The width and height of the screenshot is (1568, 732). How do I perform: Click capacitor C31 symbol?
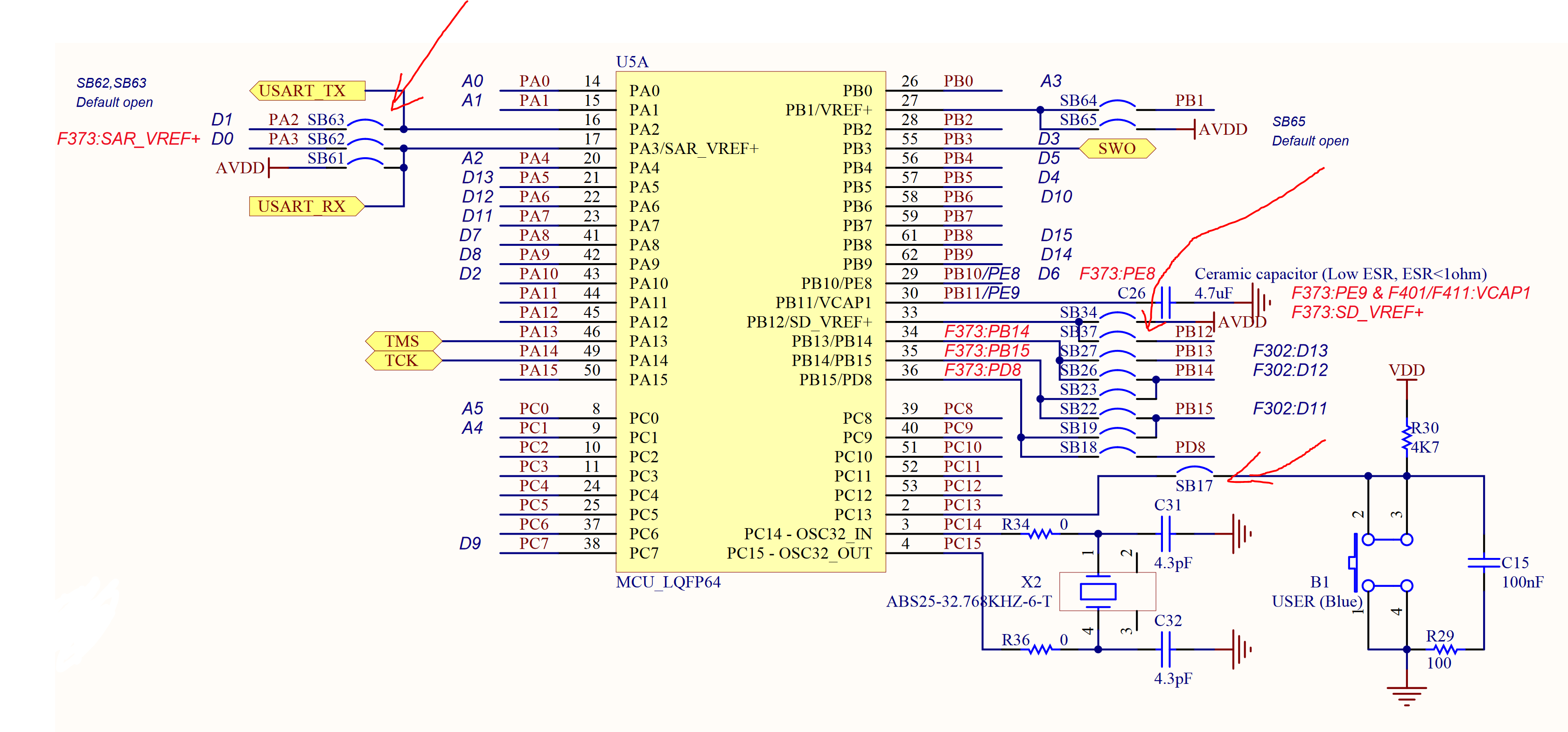coord(1166,534)
